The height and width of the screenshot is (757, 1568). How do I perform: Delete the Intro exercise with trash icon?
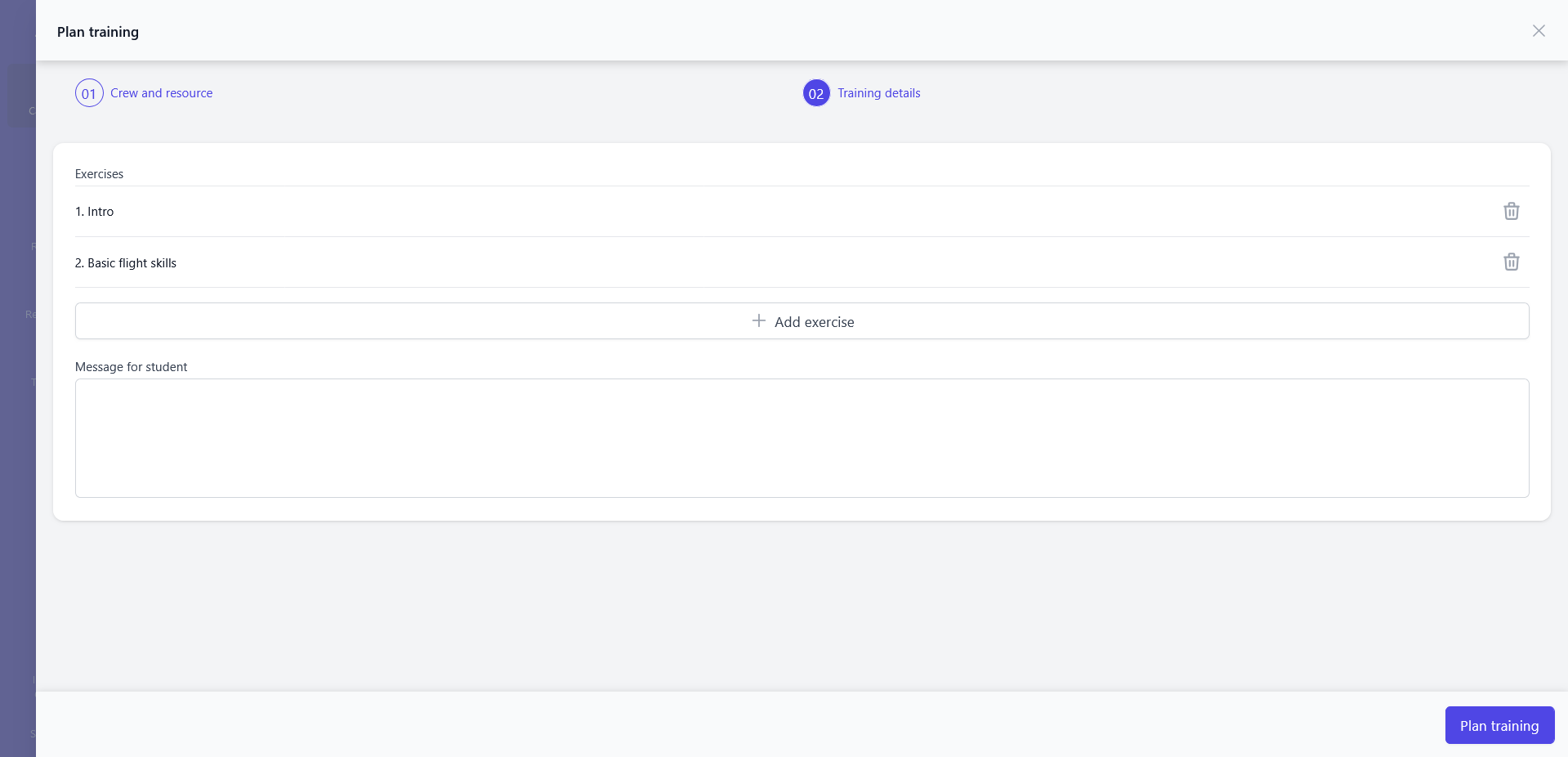[x=1511, y=211]
